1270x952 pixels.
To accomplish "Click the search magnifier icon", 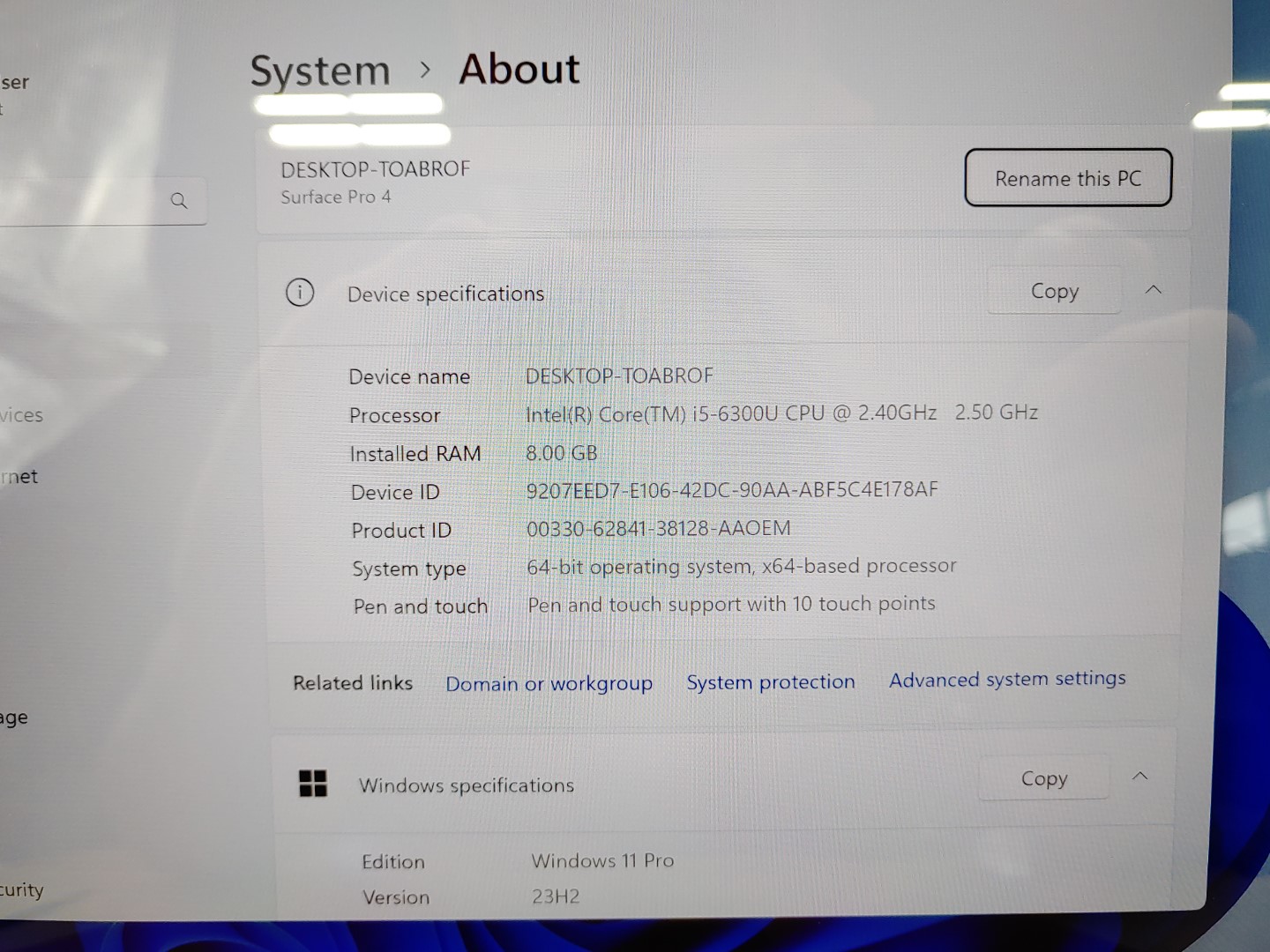I will [x=179, y=201].
